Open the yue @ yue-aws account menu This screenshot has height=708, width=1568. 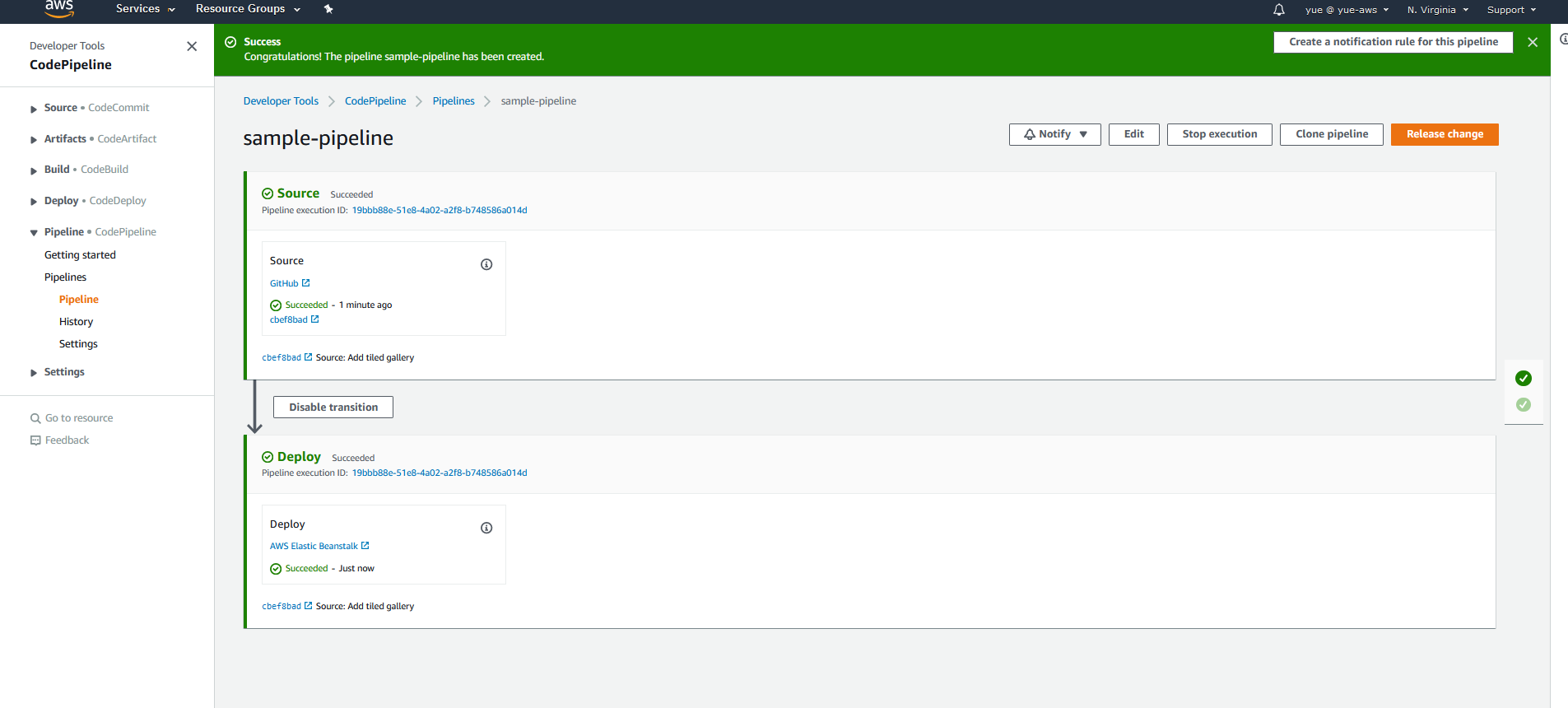pos(1347,10)
